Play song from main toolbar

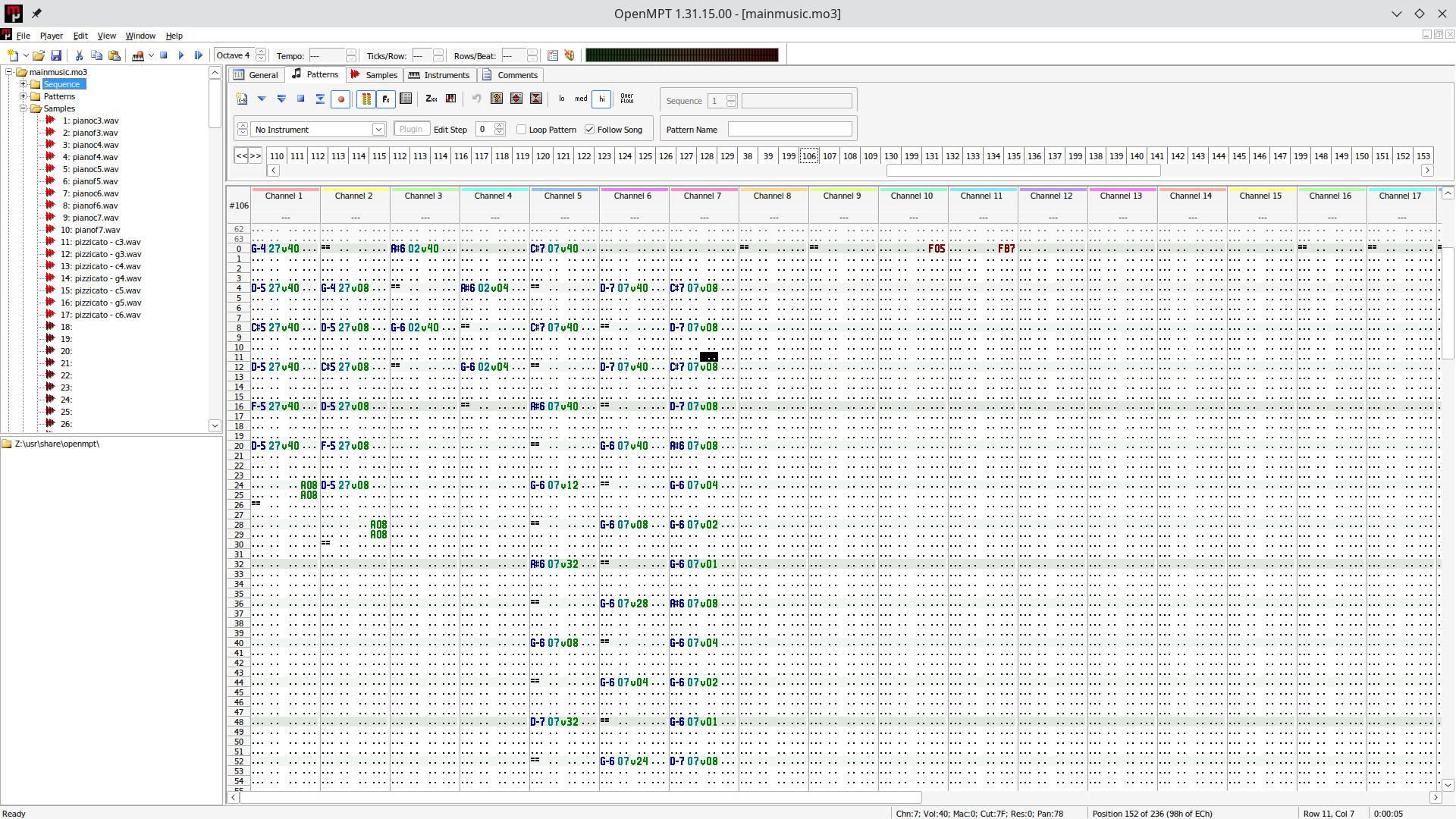click(181, 55)
